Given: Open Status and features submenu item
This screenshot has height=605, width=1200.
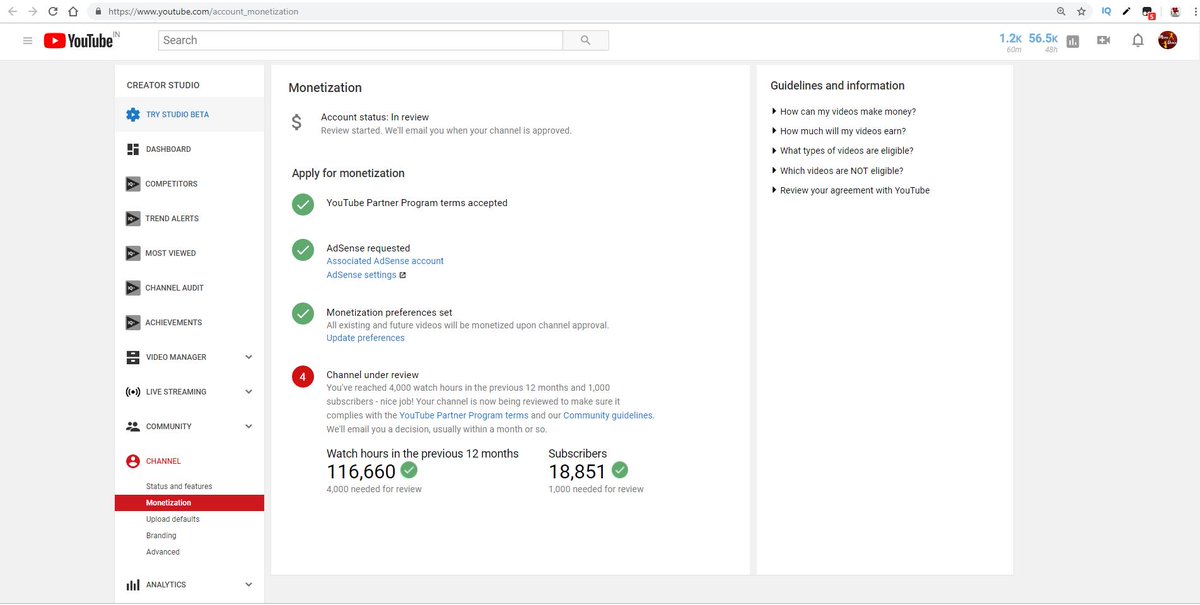Looking at the screenshot, I should [179, 486].
